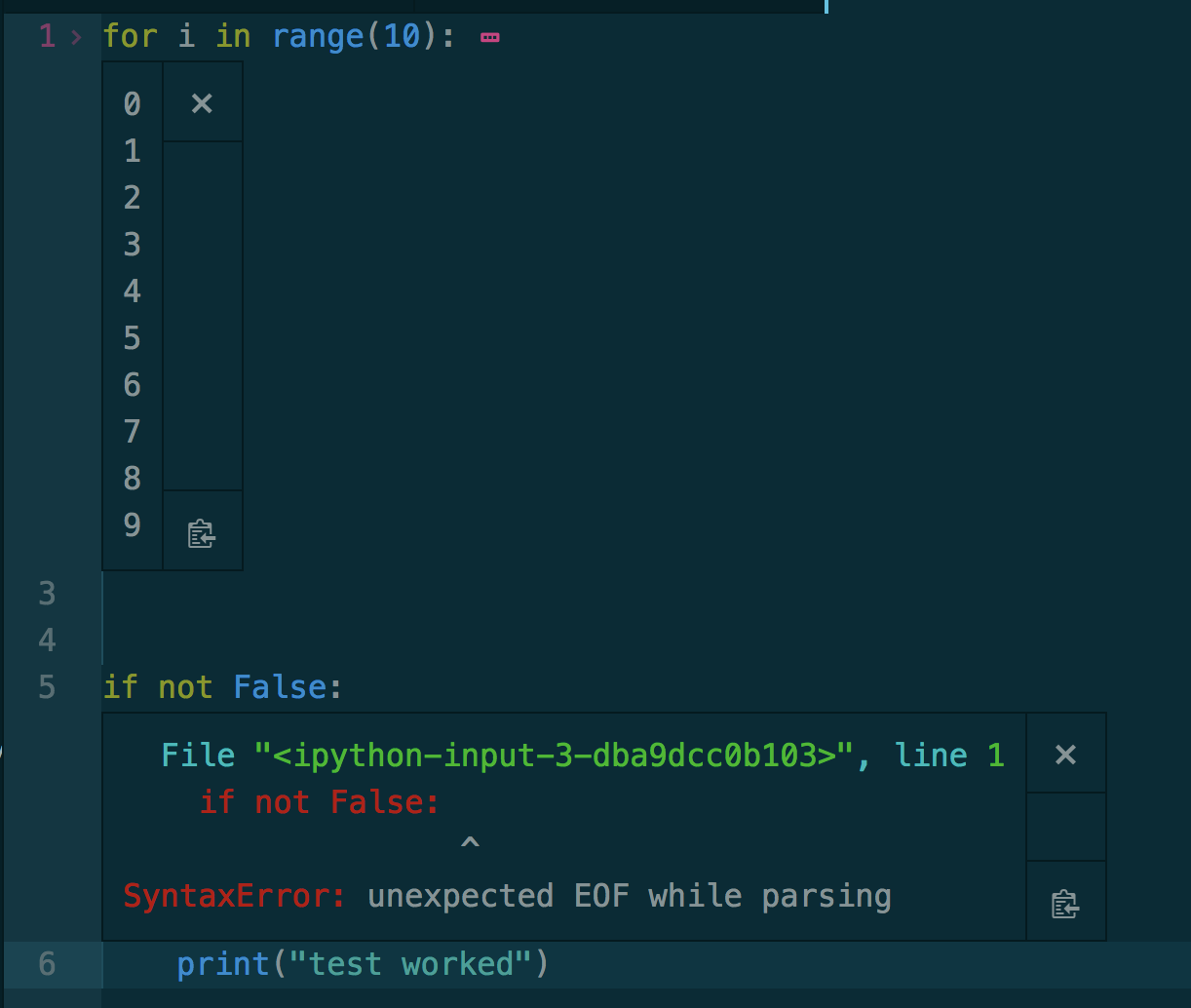This screenshot has width=1191, height=1008.
Task: Place cursor on the print("test worked") line
Action: [364, 964]
